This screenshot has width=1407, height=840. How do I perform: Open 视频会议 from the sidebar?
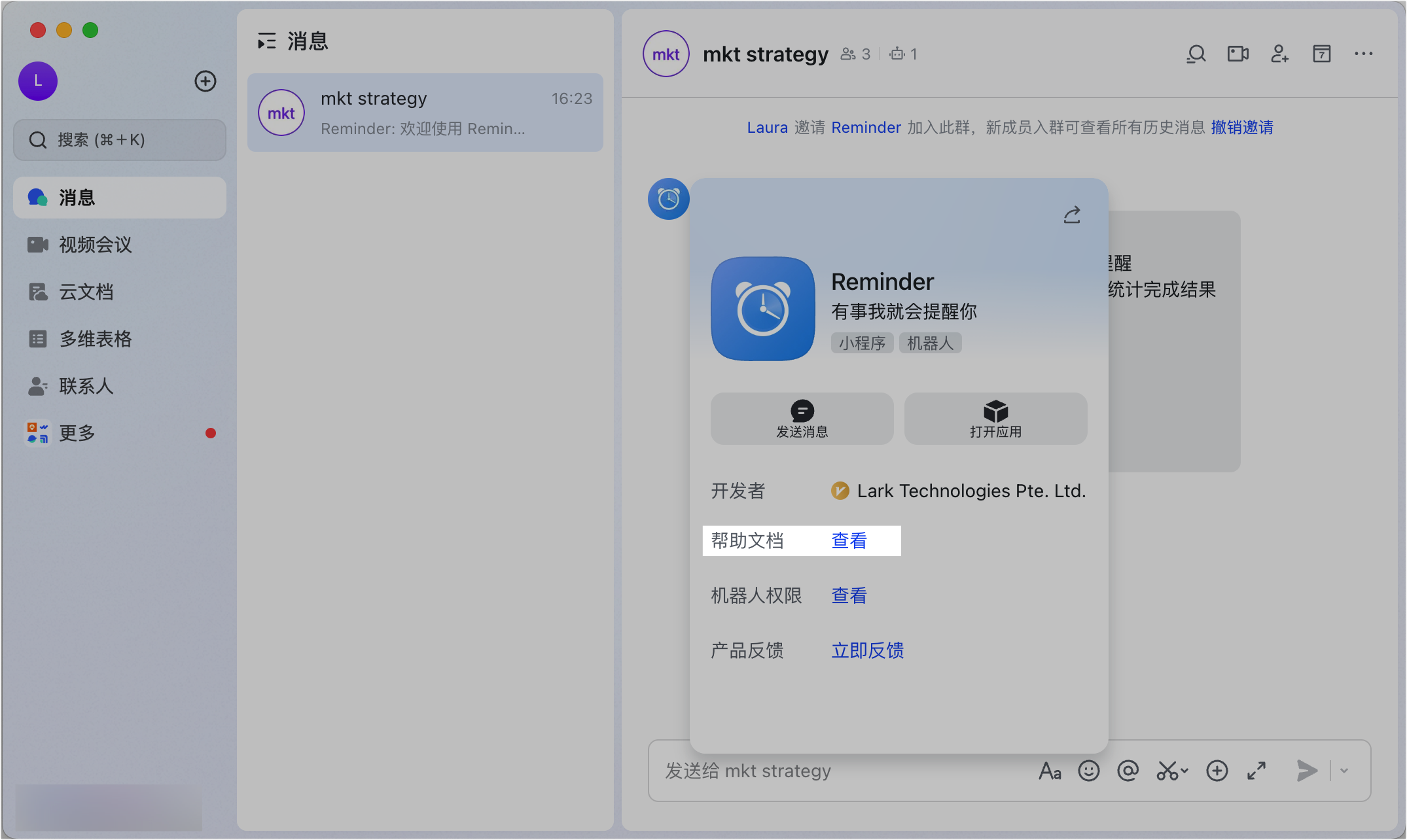[120, 245]
